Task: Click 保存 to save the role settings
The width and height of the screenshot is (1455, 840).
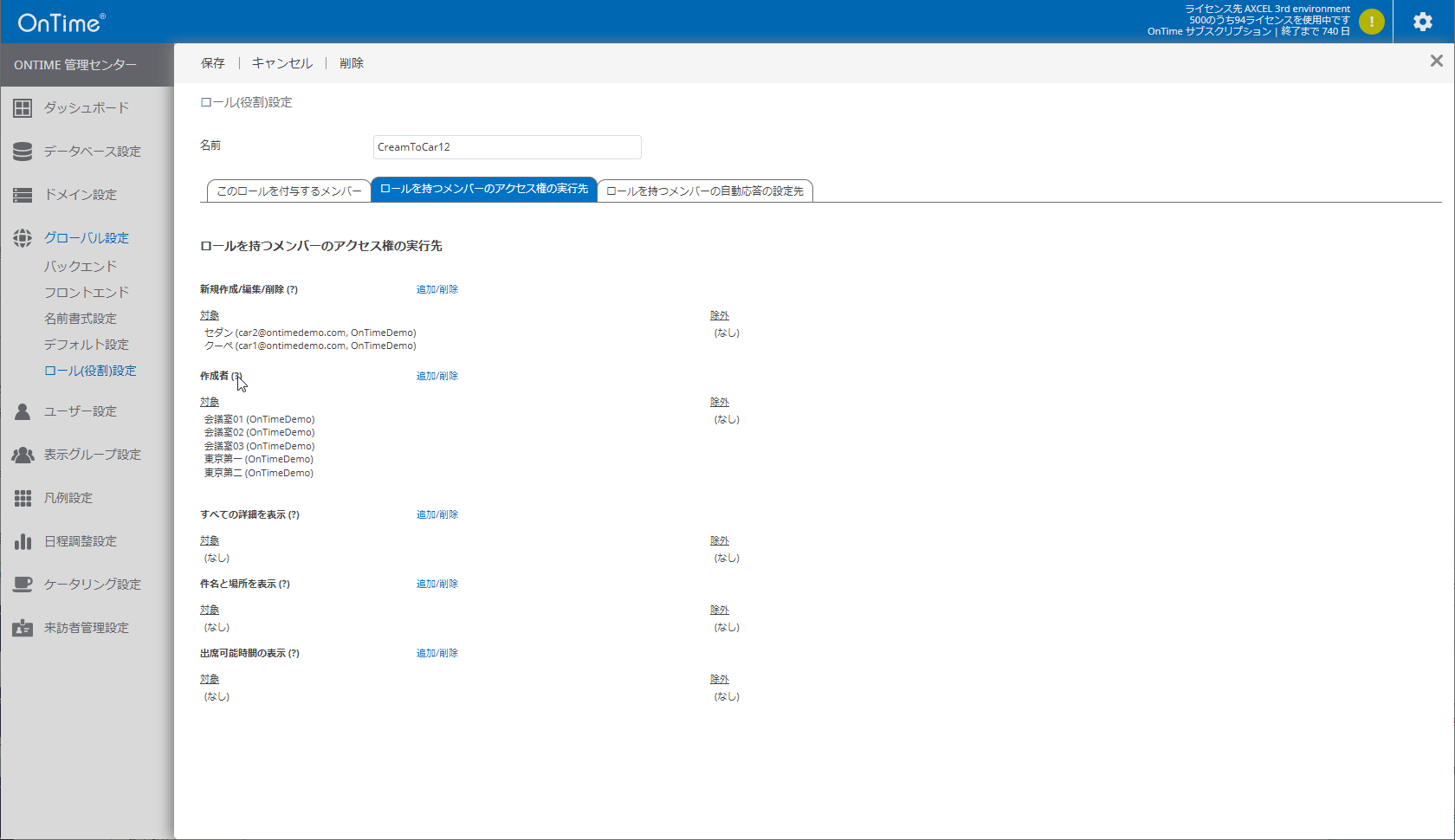Action: coord(213,62)
